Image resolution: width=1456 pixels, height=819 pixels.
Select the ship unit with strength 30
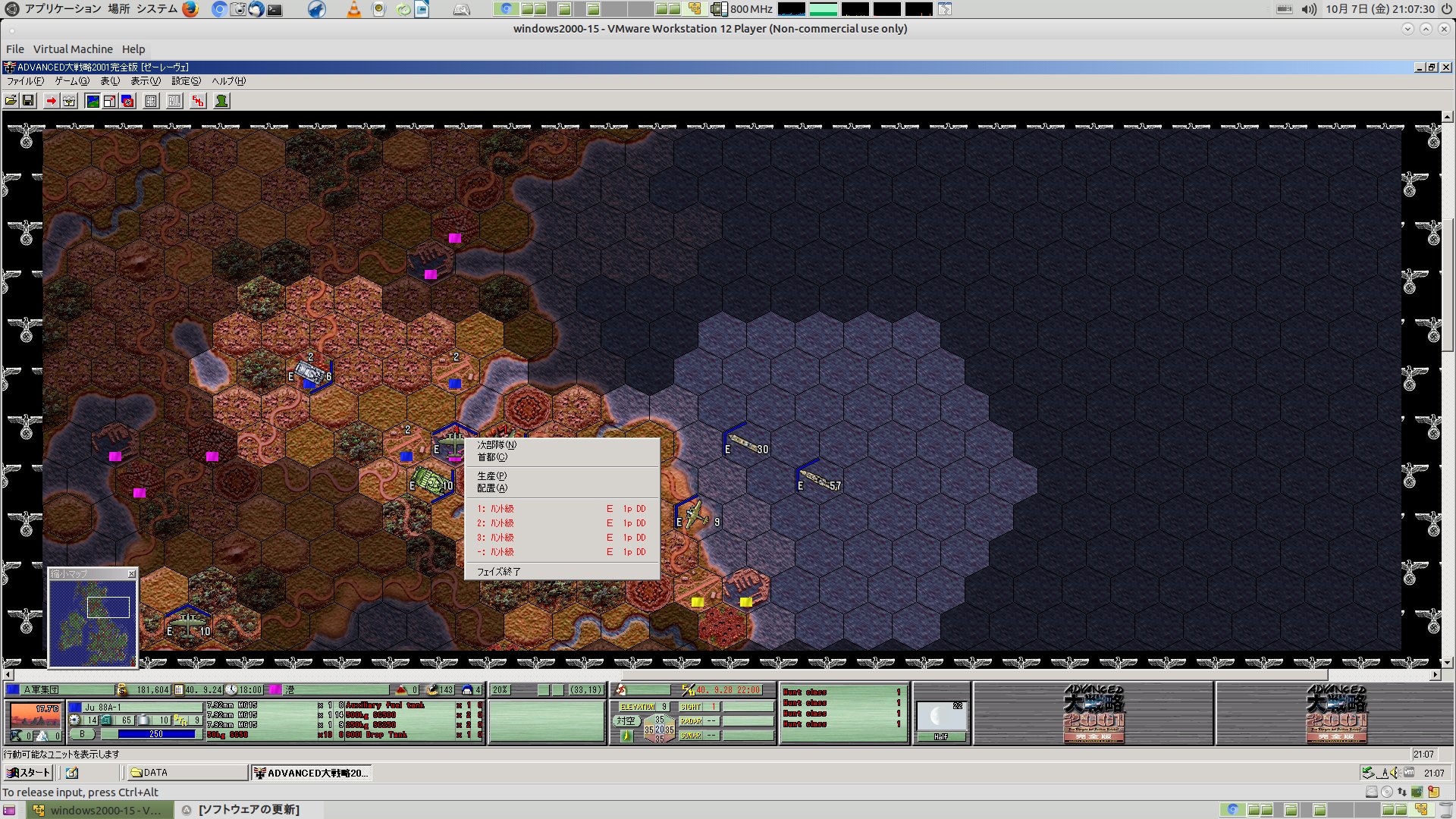click(747, 444)
